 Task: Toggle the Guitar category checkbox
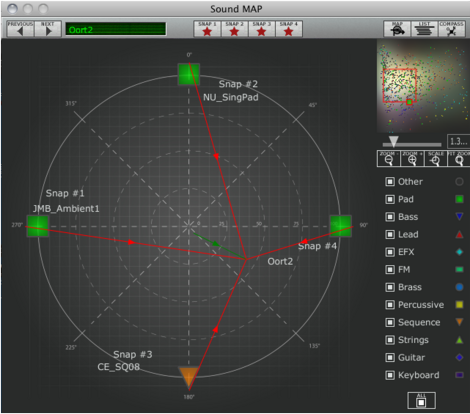pos(390,358)
